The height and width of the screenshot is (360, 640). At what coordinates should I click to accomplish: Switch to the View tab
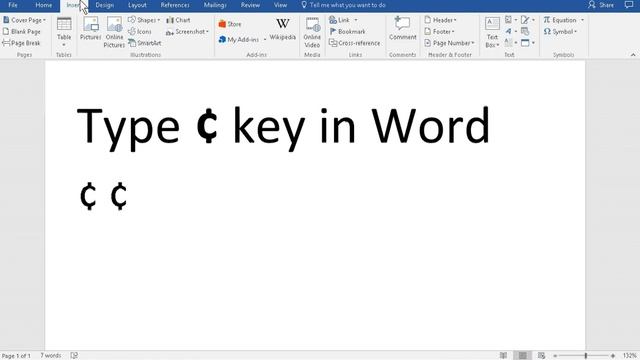click(280, 5)
